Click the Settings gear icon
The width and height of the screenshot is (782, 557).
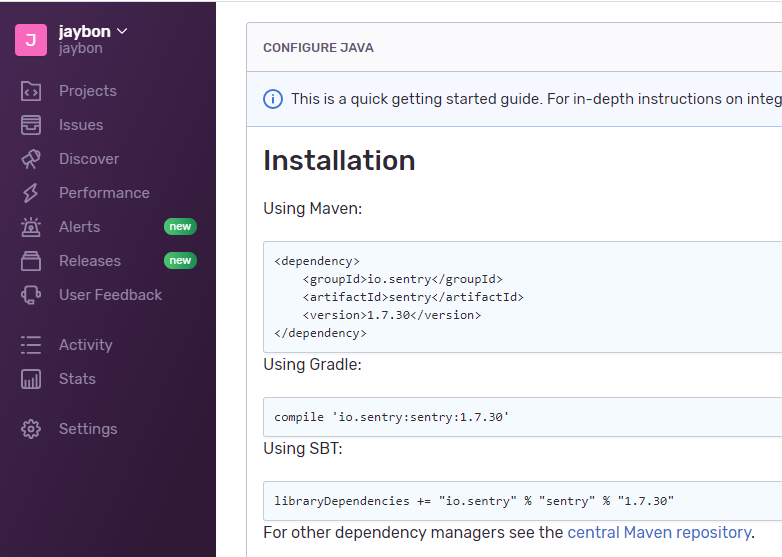coord(31,429)
